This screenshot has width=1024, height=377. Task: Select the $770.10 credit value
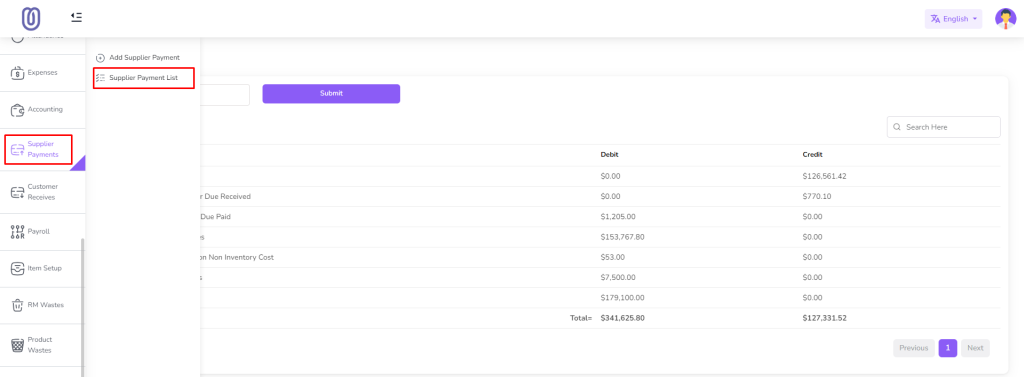tap(816, 196)
